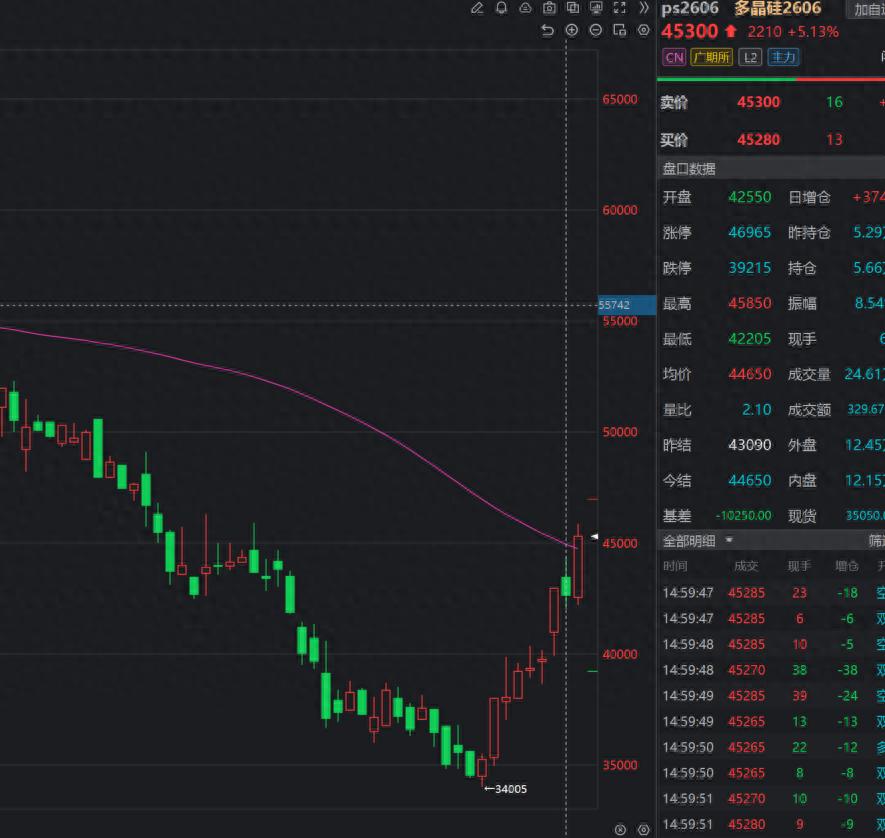Click the 成交额 label
This screenshot has height=838, width=885.
[x=809, y=410]
